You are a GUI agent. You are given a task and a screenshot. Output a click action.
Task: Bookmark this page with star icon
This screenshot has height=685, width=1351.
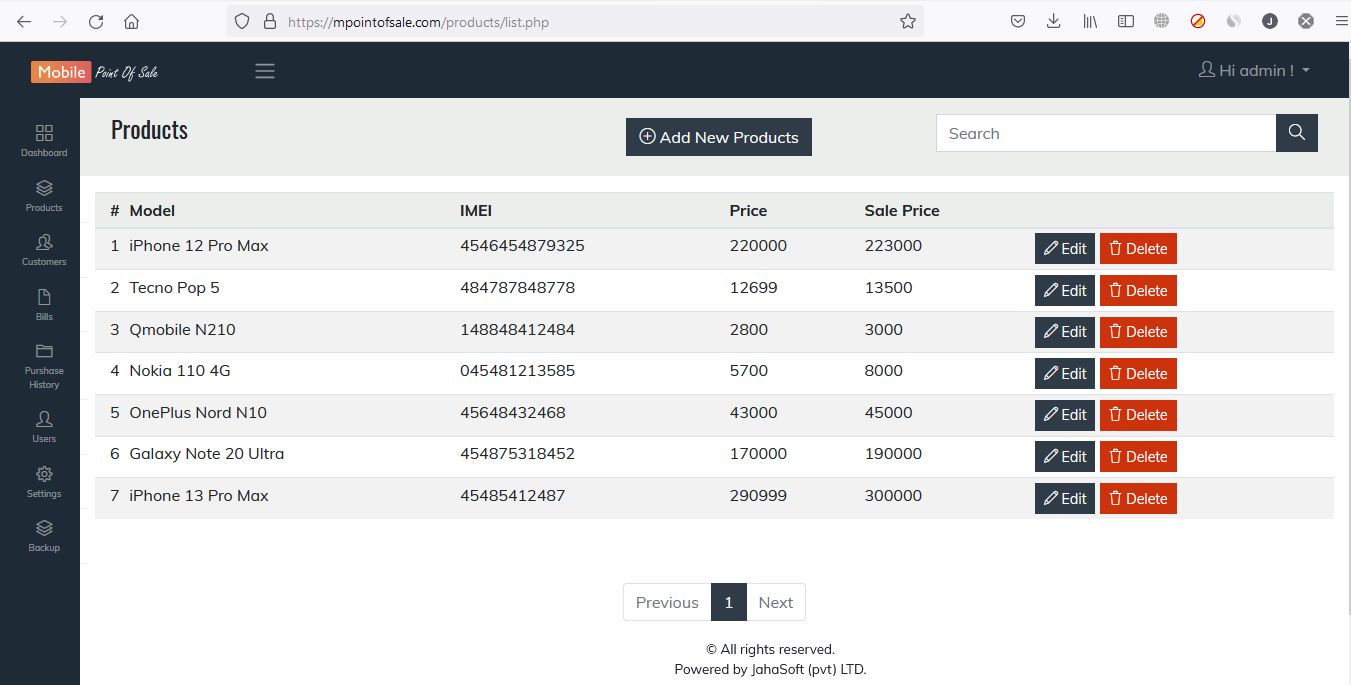click(x=907, y=21)
